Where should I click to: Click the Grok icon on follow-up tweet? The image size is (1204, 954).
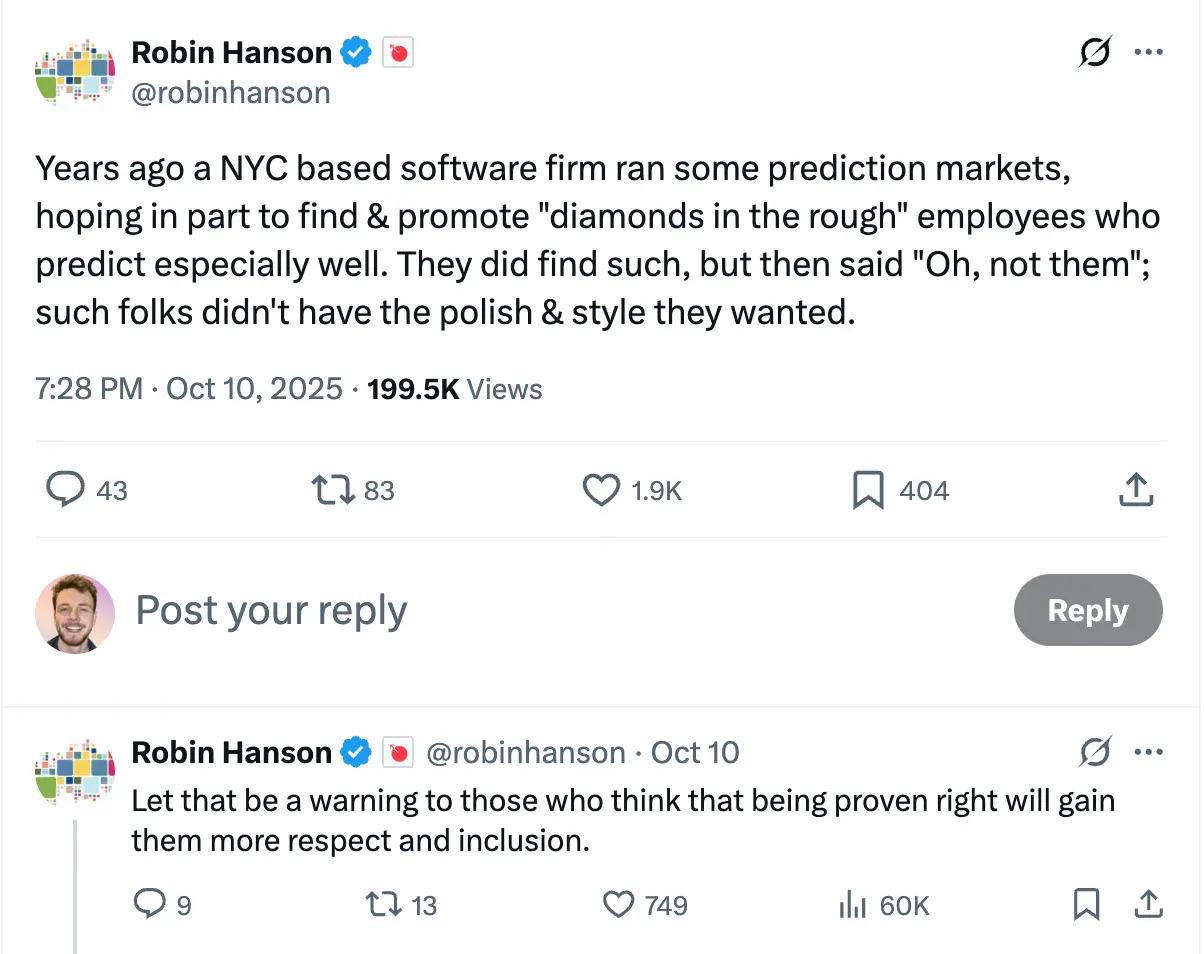click(1095, 752)
